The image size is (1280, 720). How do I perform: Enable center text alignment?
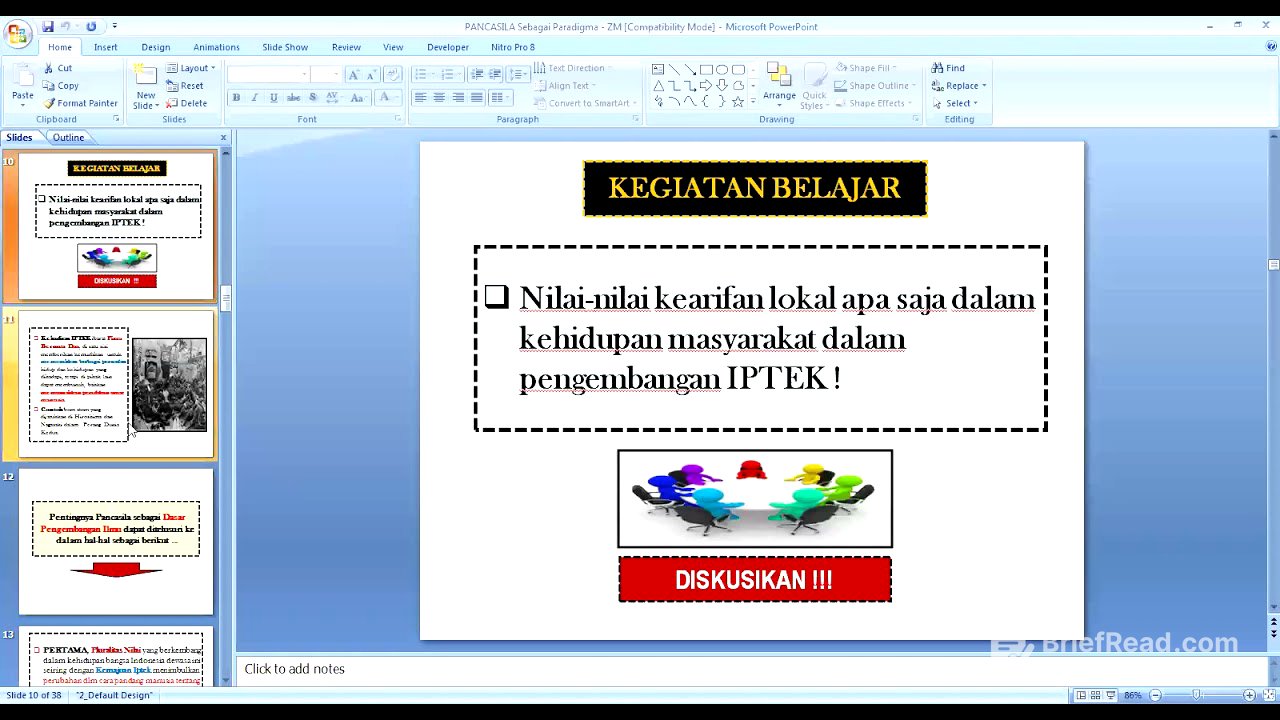438,96
